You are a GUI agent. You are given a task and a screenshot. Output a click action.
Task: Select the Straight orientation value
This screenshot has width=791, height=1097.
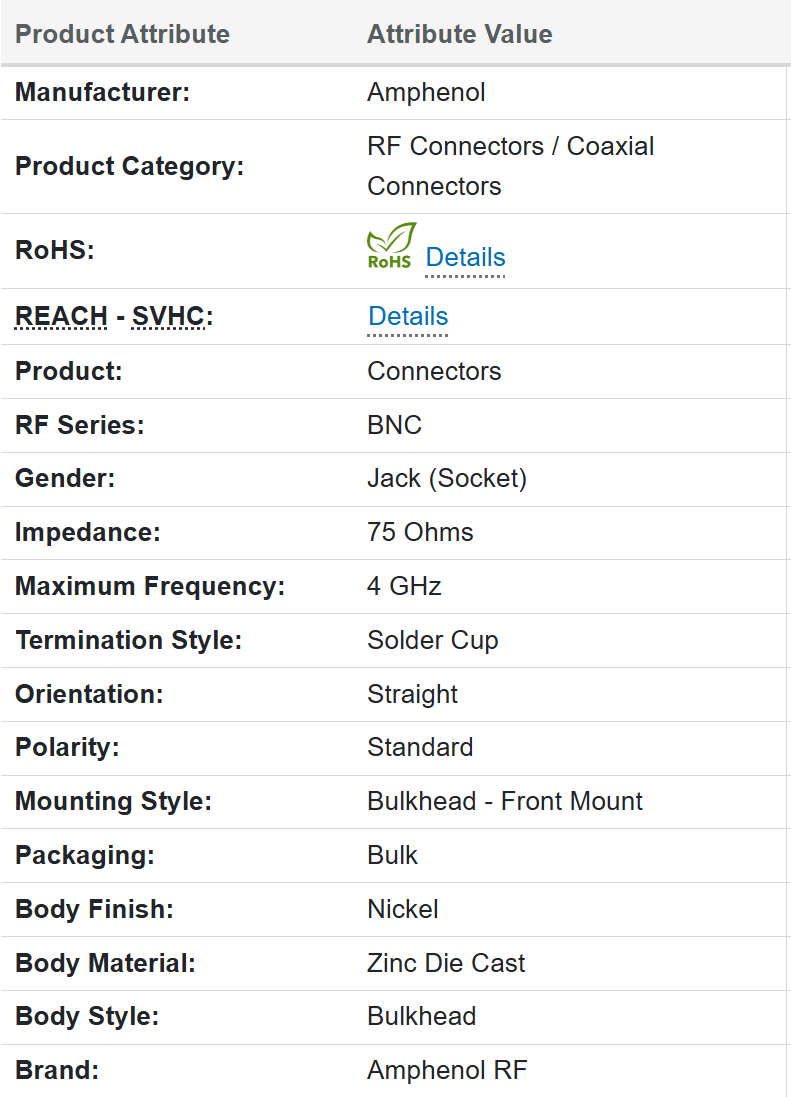412,694
